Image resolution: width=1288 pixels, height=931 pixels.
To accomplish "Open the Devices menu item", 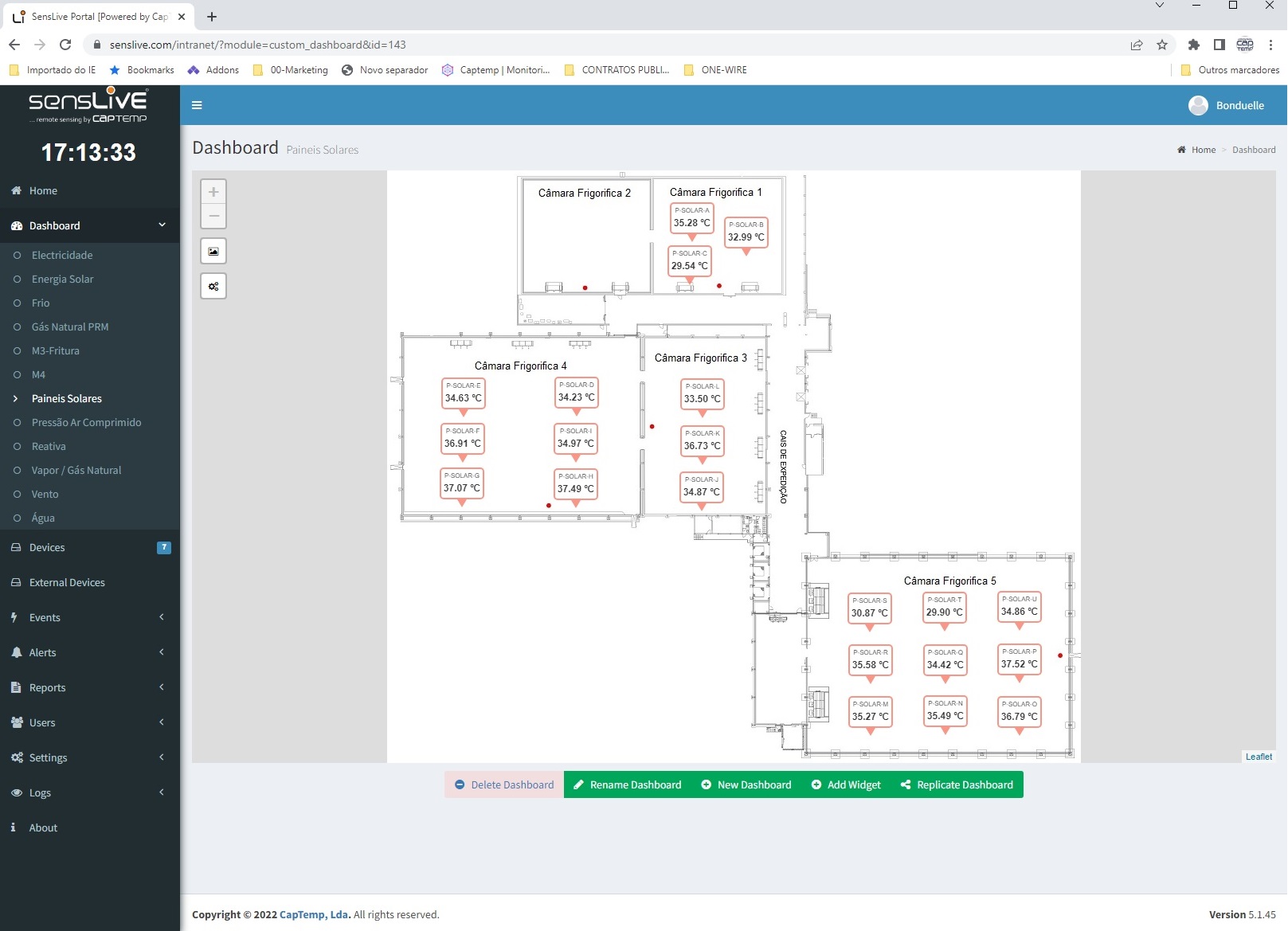I will pos(47,547).
